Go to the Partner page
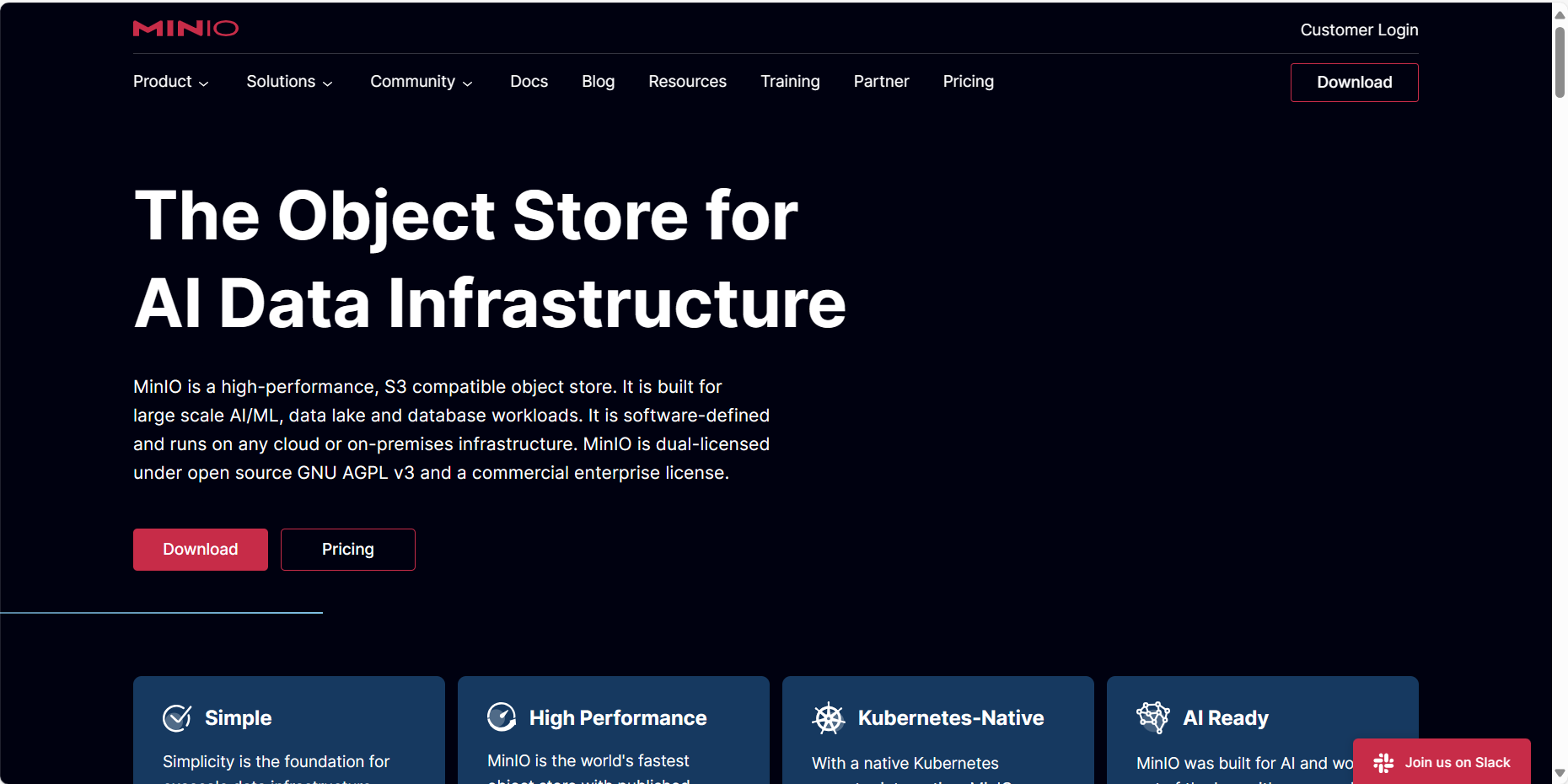1568x784 pixels. tap(881, 82)
